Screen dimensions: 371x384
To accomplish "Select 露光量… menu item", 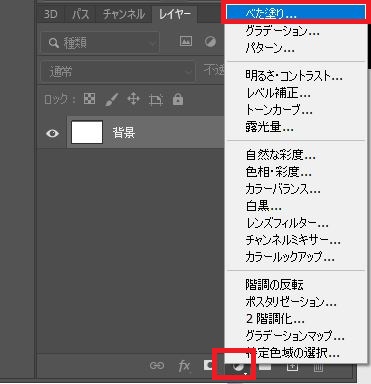I will (296, 127).
